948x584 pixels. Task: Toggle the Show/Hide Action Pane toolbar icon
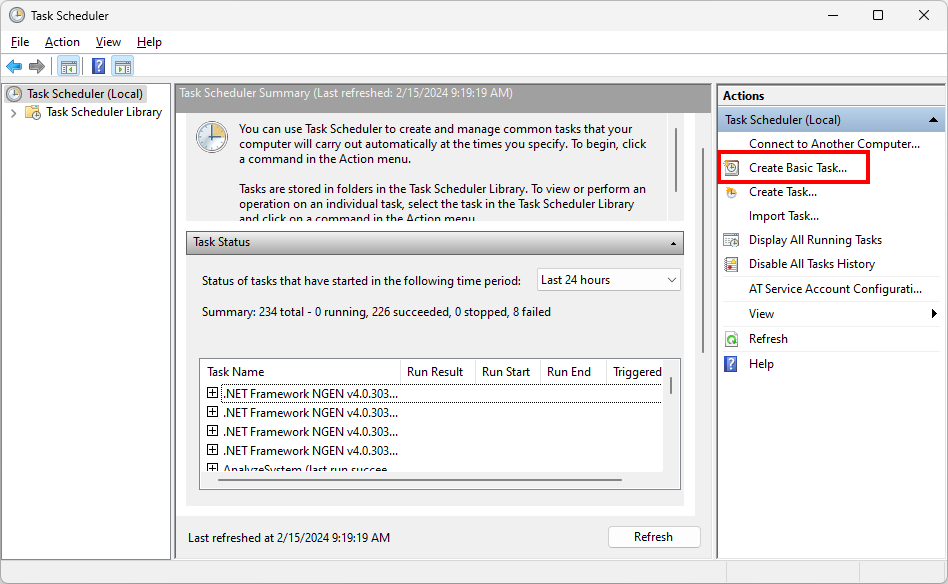pos(123,67)
